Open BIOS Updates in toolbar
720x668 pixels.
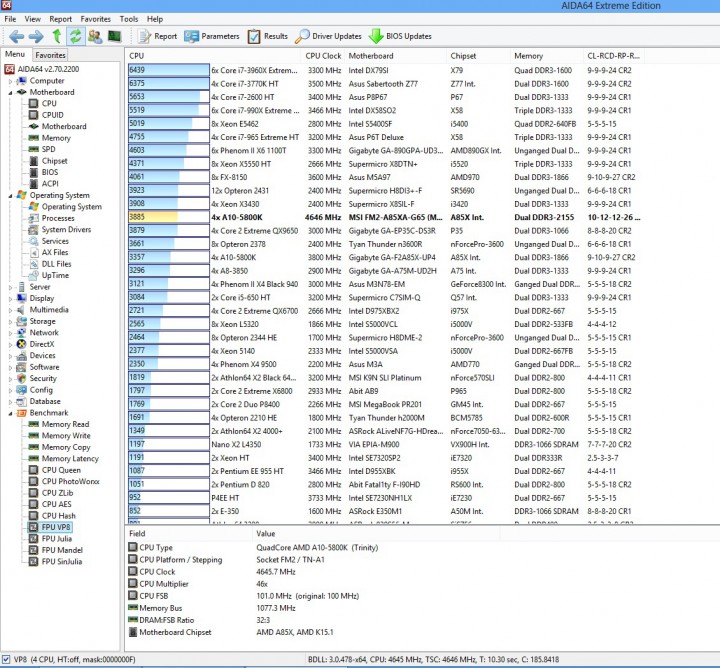[400, 36]
